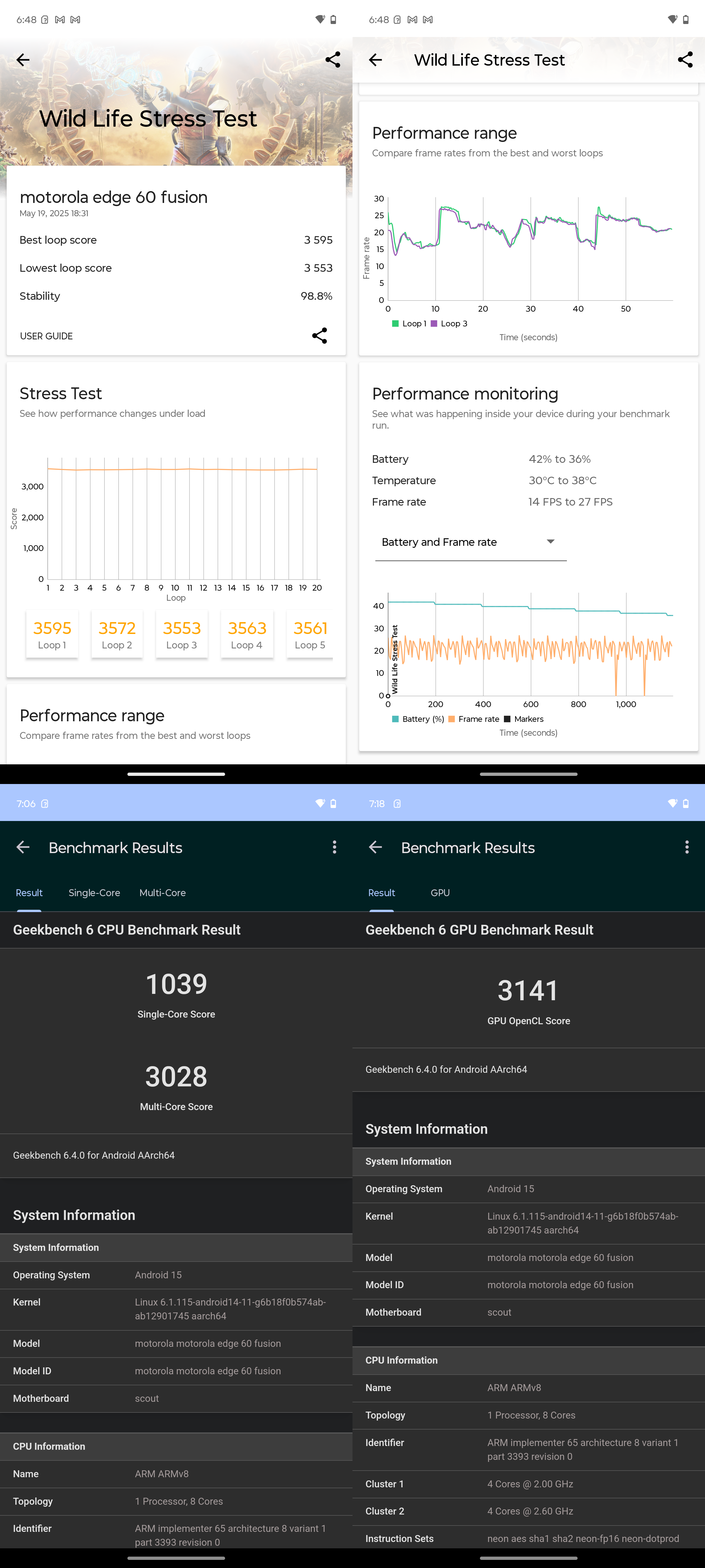Select Loop 5 score card 3561

(x=310, y=634)
